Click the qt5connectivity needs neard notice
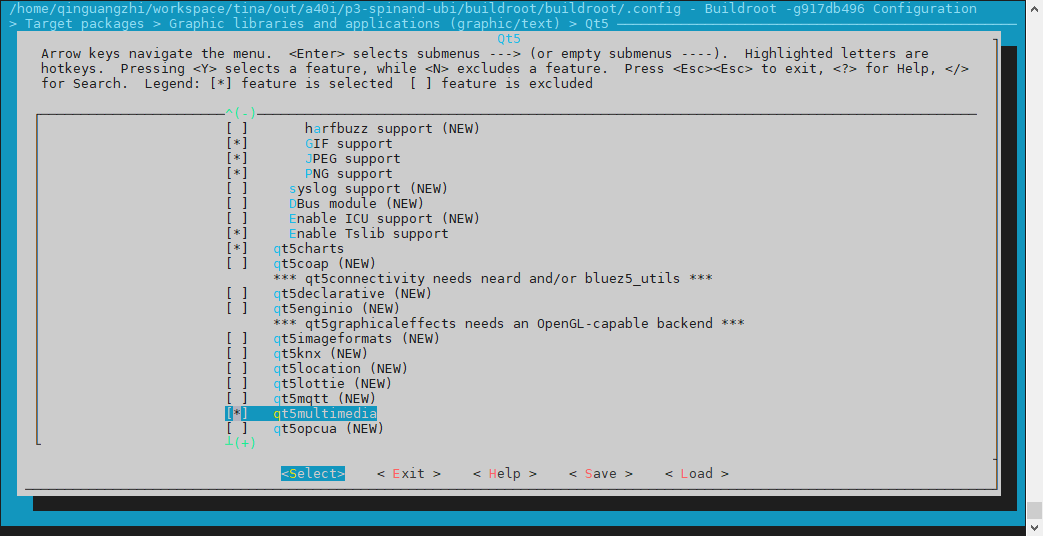 click(493, 279)
